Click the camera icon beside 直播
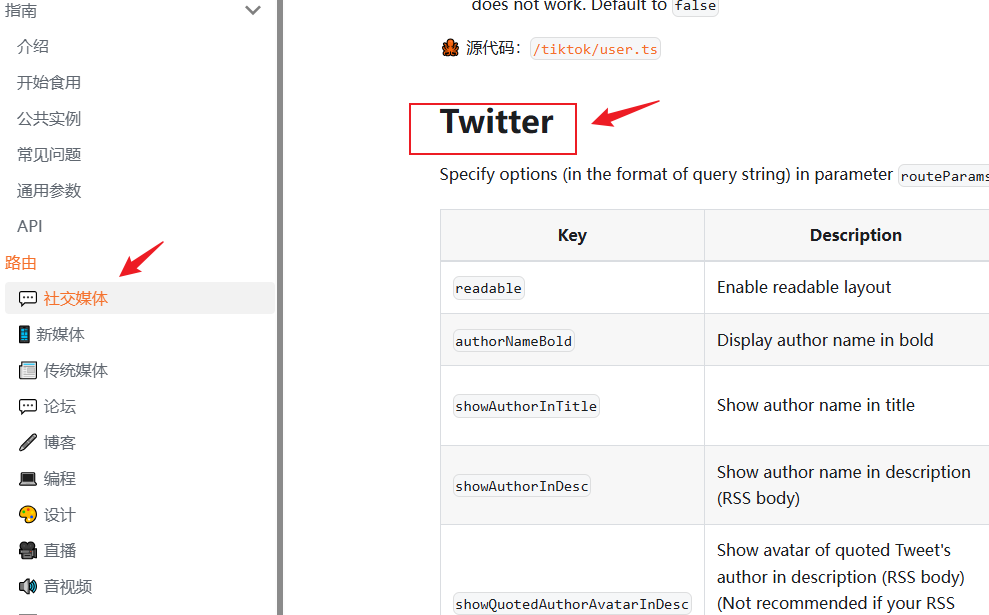 (x=28, y=551)
